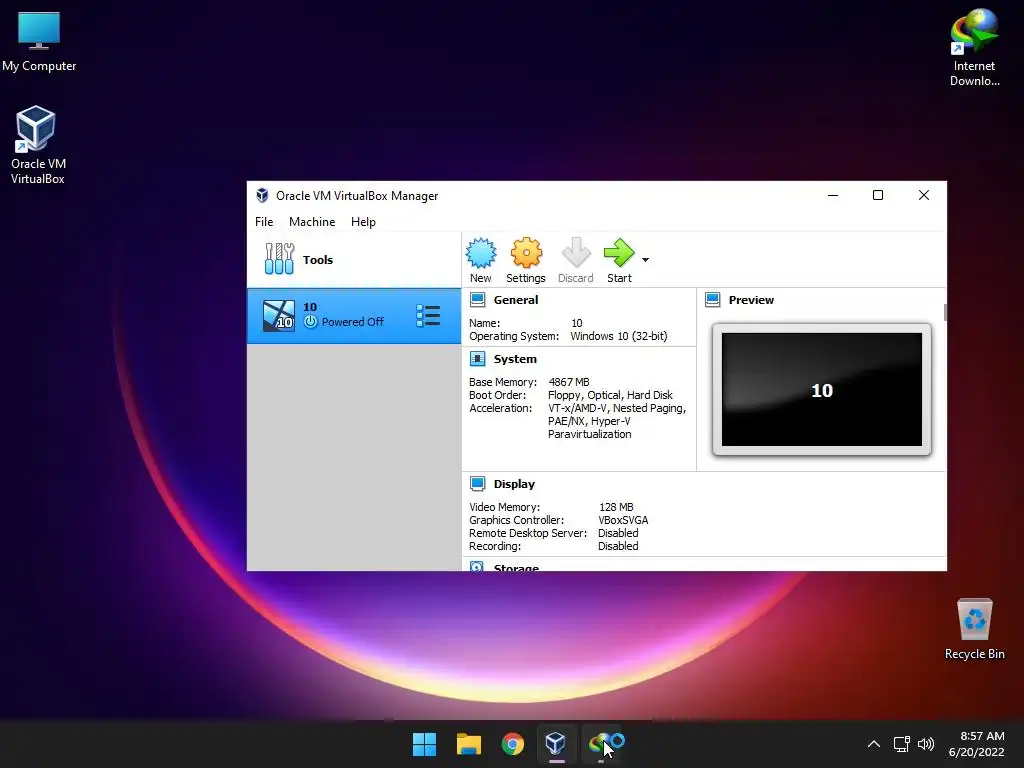Image resolution: width=1024 pixels, height=768 pixels.
Task: Select the Tools item in sidebar
Action: coord(354,260)
